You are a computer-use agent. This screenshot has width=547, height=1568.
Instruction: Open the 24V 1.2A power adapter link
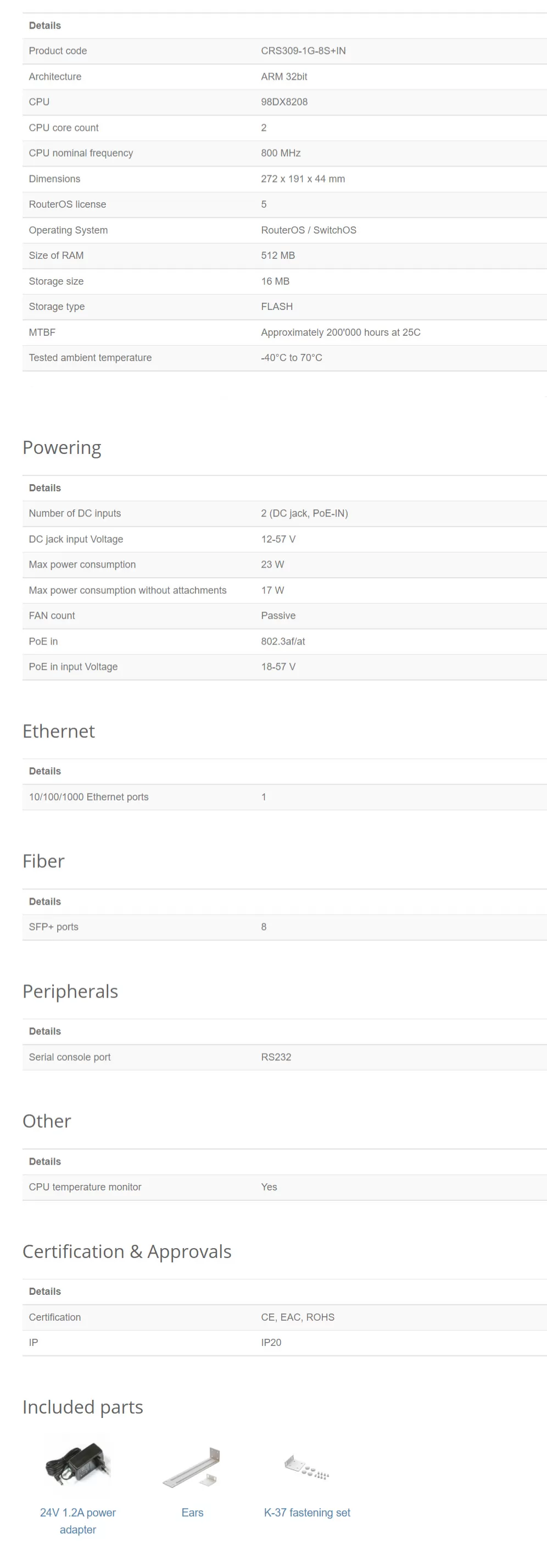coord(78,1521)
